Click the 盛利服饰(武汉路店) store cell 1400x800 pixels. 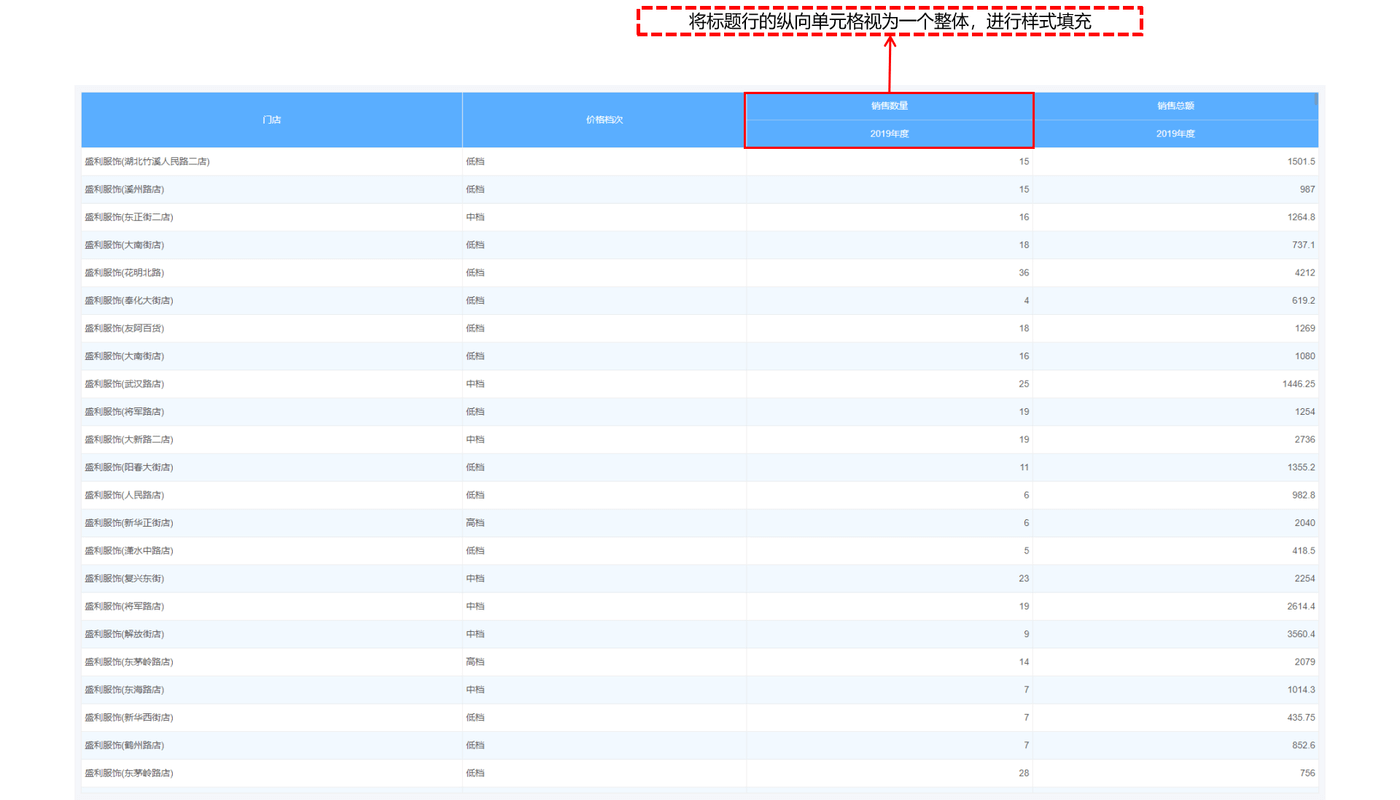tap(124, 384)
